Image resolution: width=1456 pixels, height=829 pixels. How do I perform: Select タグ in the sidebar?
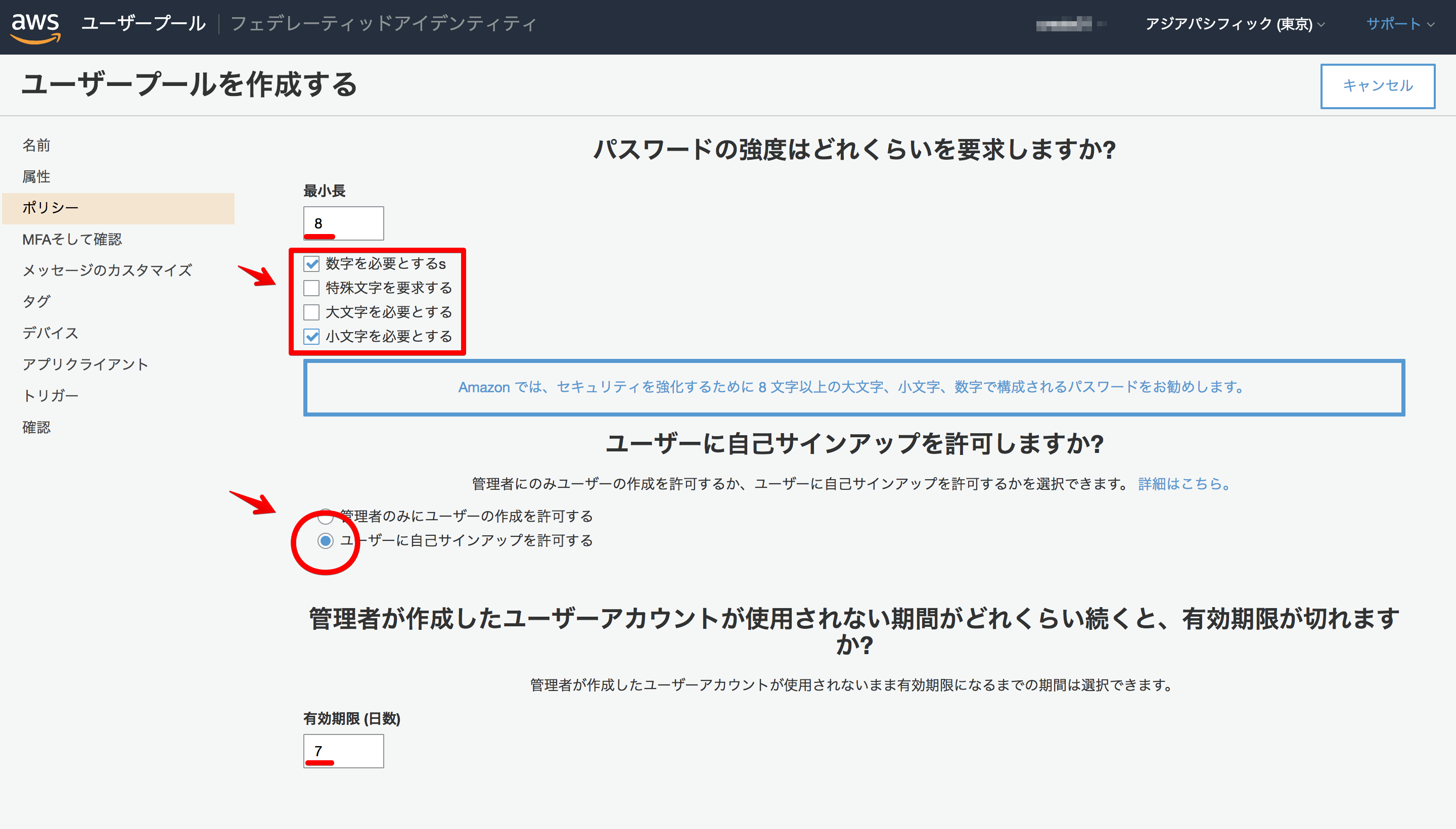point(36,301)
